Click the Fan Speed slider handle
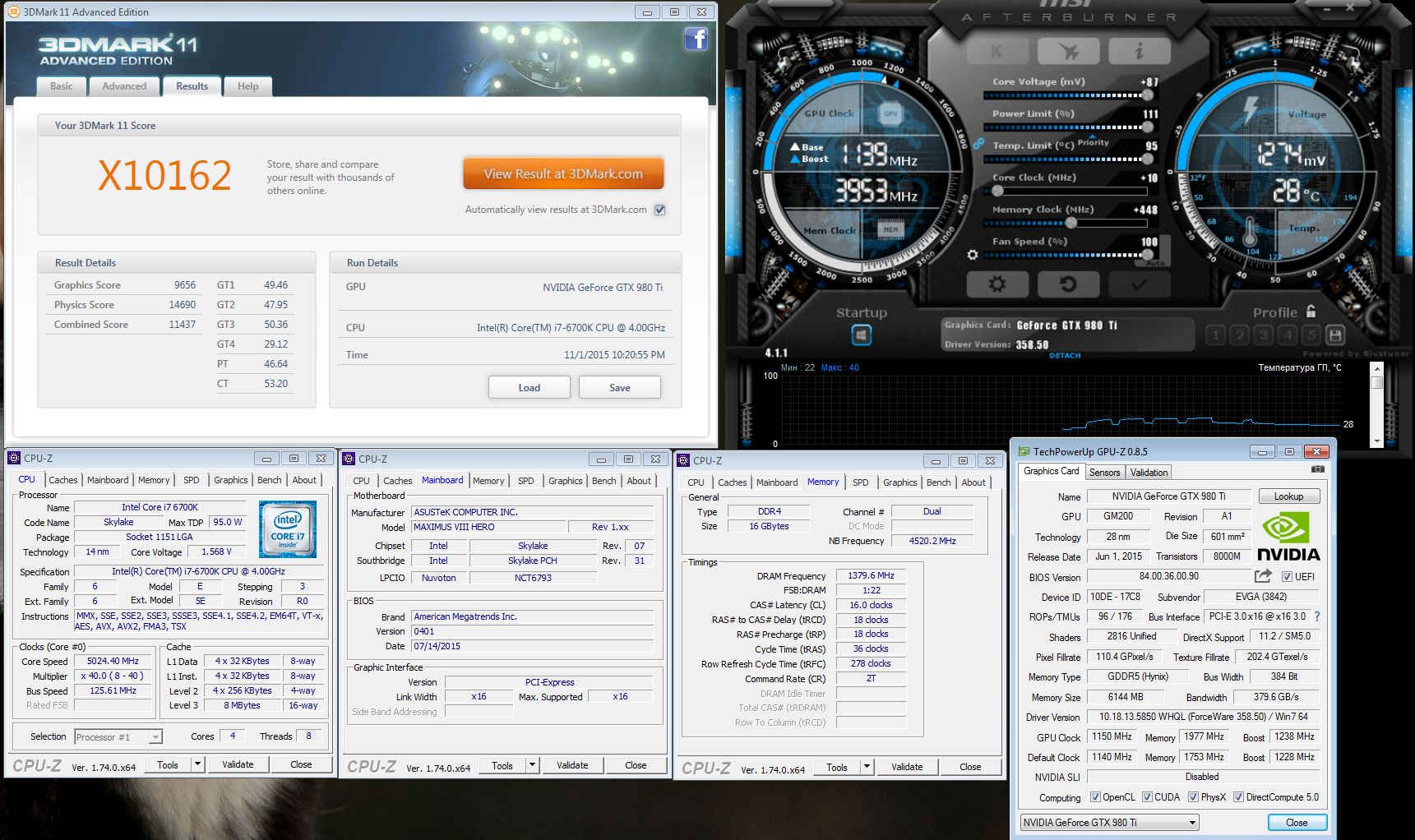Image resolution: width=1415 pixels, height=840 pixels. pyautogui.click(x=1148, y=255)
